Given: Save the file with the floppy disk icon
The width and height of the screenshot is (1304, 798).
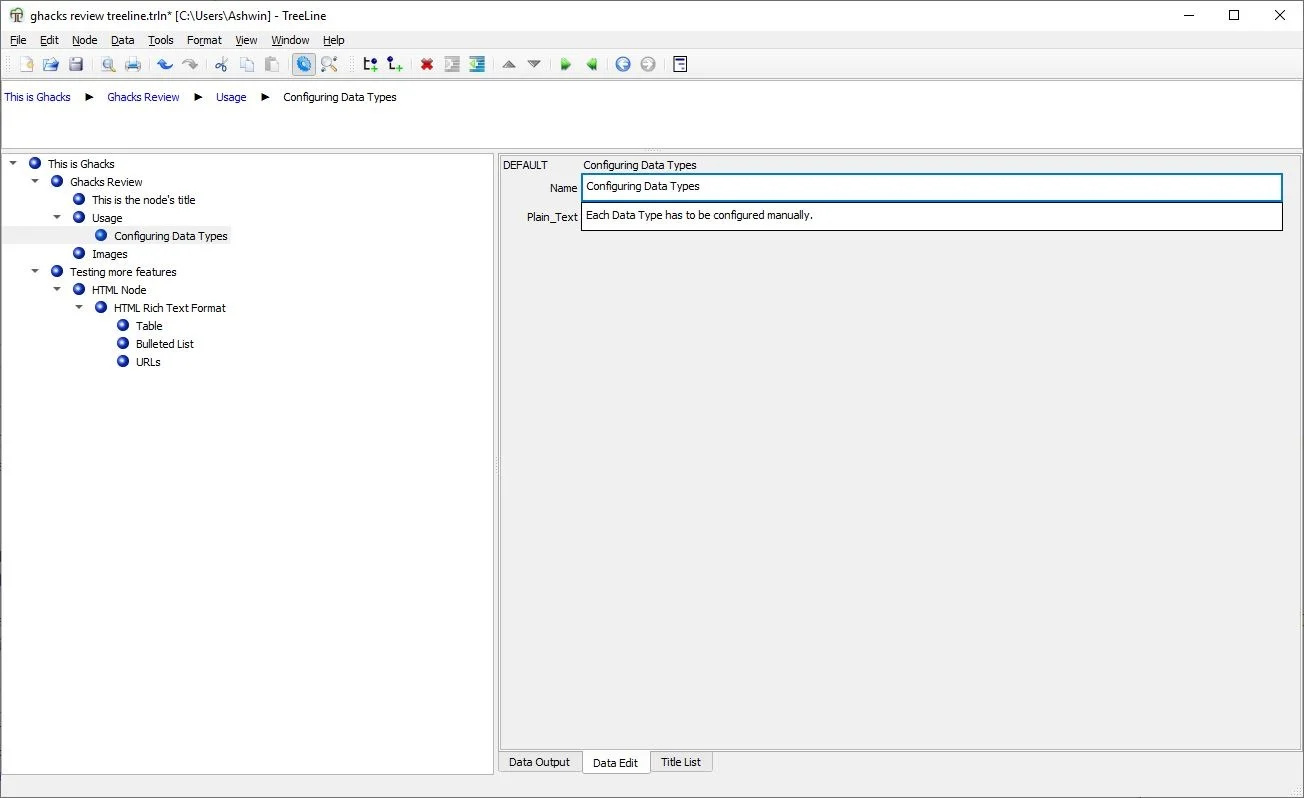Looking at the screenshot, I should (76, 64).
